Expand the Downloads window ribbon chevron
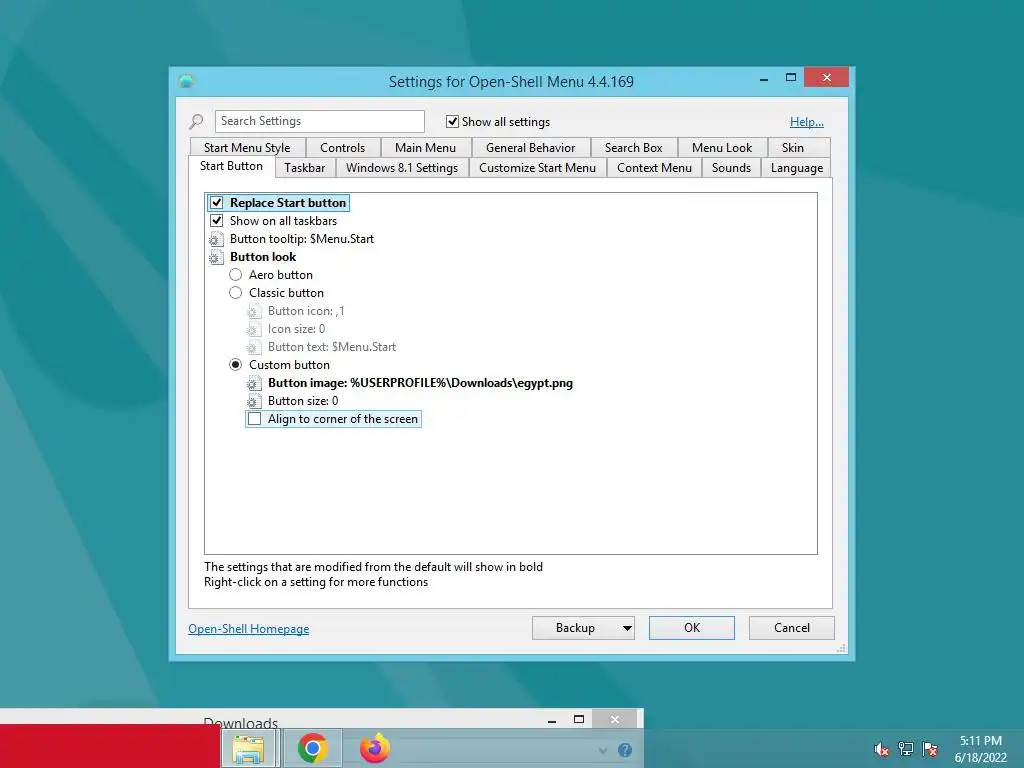The width and height of the screenshot is (1024, 768). pos(603,750)
